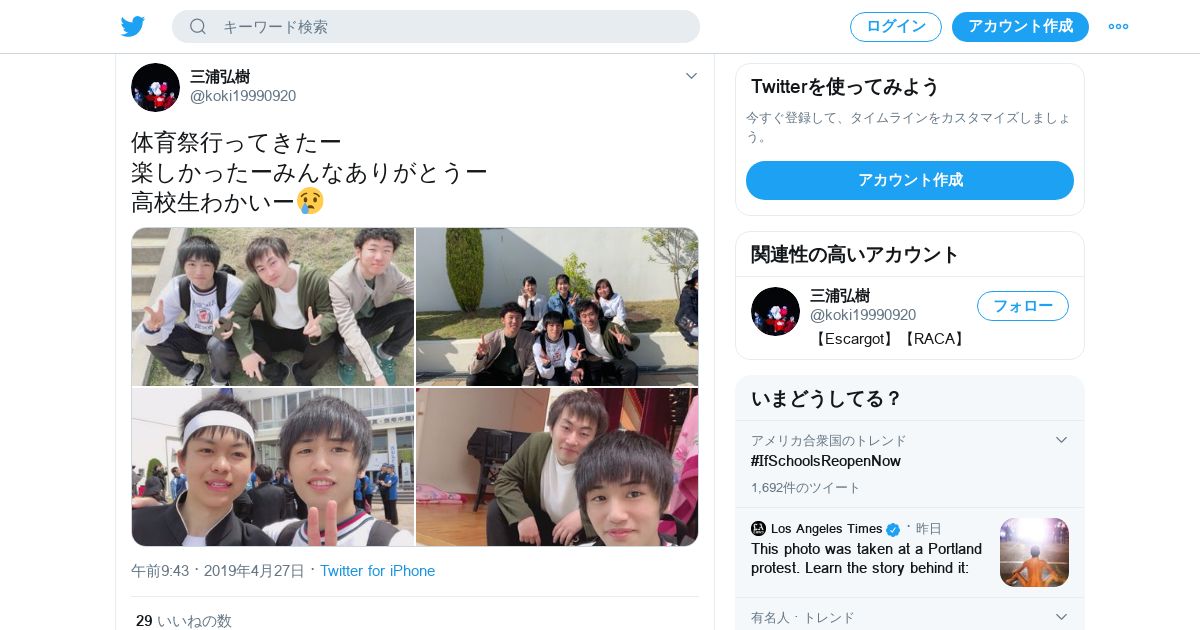Follow 三浦弘樹 with フォロー button
This screenshot has height=630, width=1200.
(1023, 306)
